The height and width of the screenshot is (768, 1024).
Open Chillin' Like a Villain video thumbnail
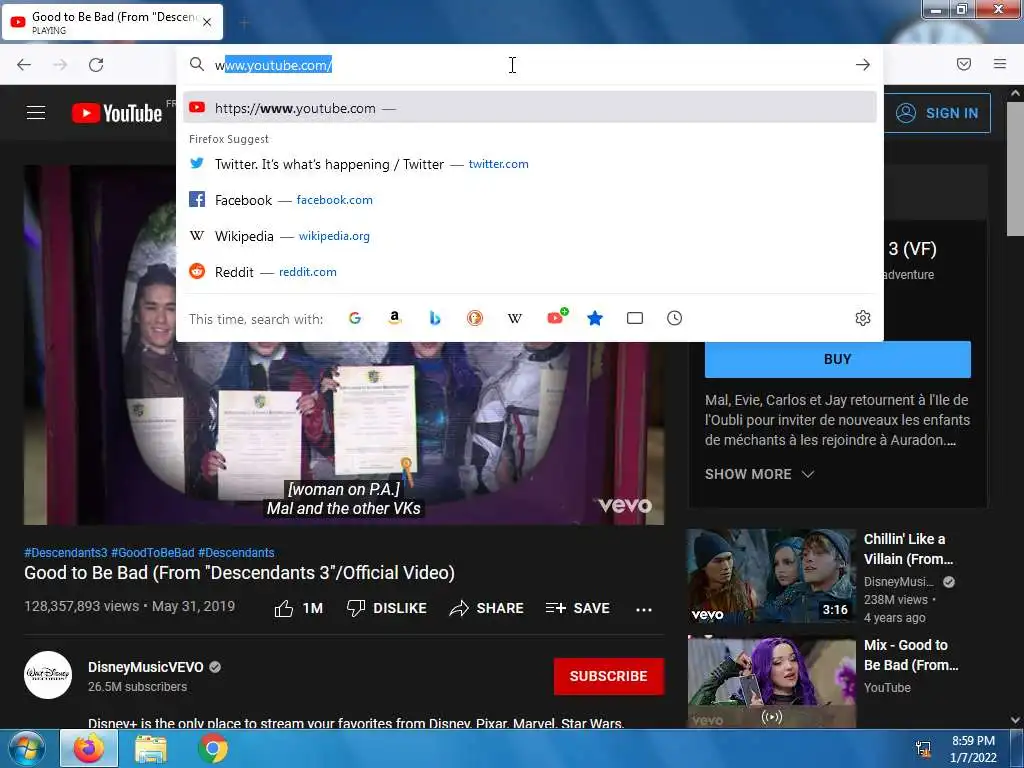click(771, 575)
